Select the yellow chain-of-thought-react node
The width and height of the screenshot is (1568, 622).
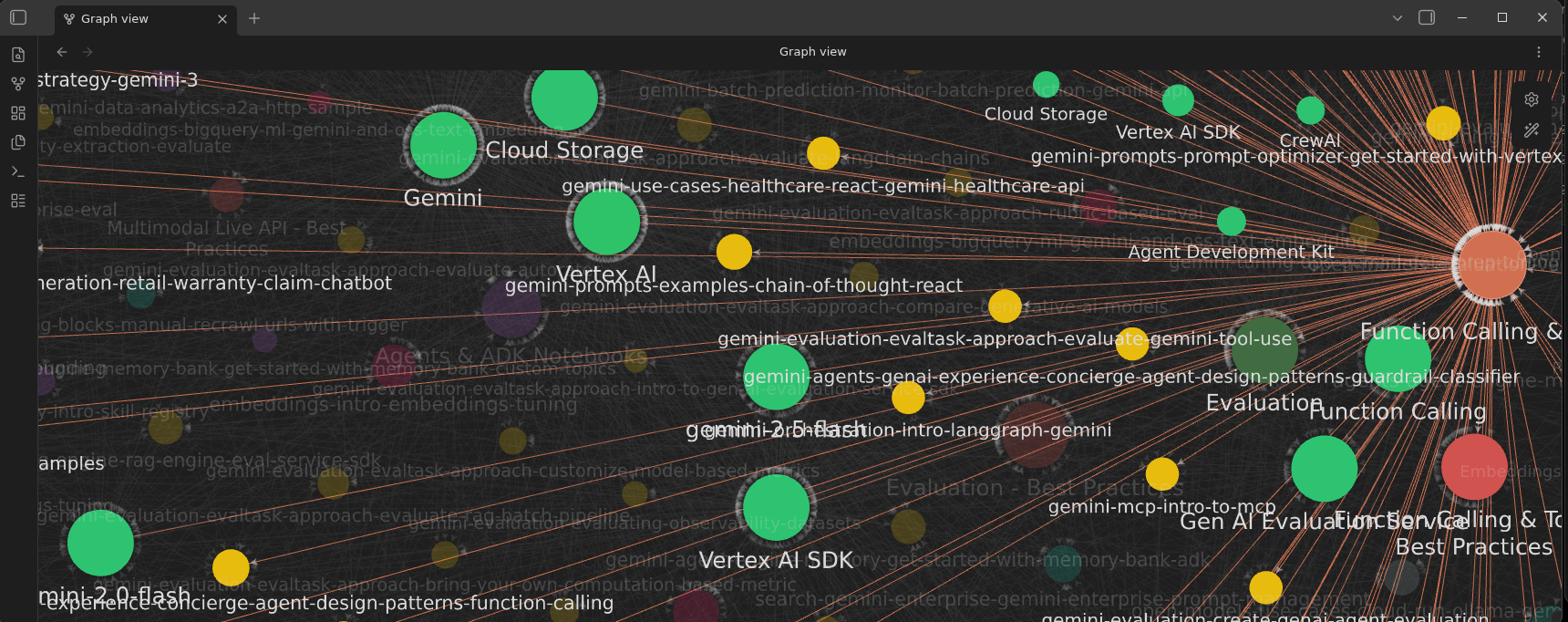734,252
